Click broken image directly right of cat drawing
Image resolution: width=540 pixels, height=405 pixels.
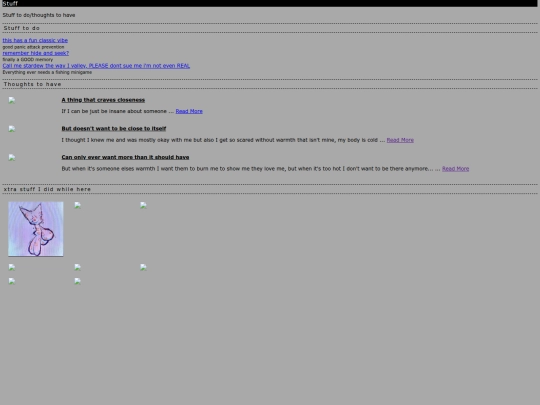tap(77, 205)
